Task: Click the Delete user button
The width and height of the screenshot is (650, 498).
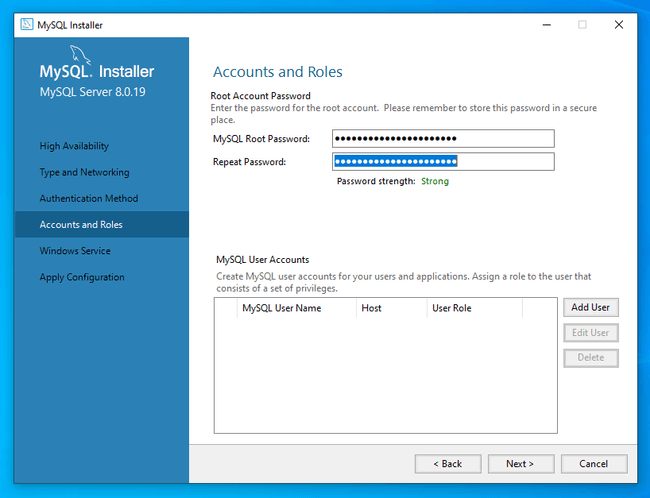Action: [590, 358]
